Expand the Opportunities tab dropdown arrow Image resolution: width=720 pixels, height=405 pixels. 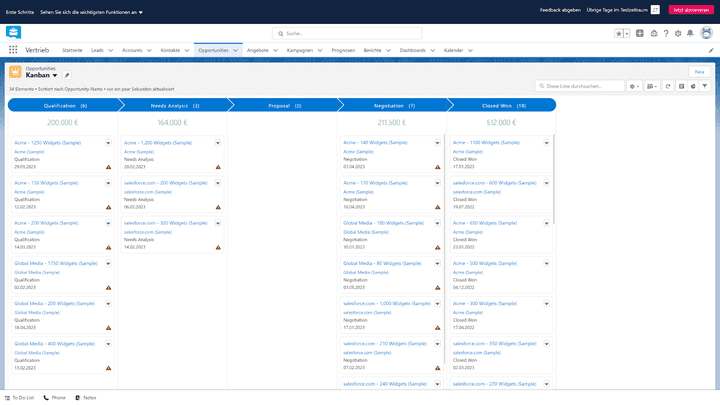[236, 51]
